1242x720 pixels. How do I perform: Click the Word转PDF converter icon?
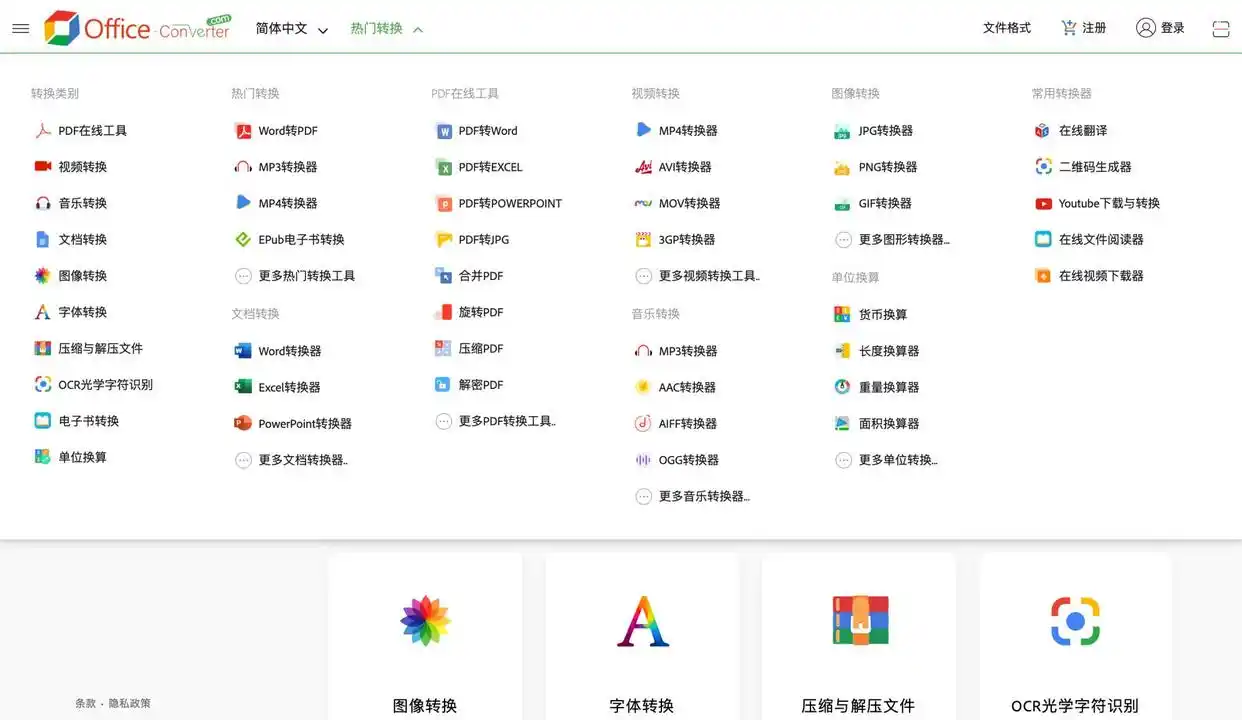click(243, 130)
